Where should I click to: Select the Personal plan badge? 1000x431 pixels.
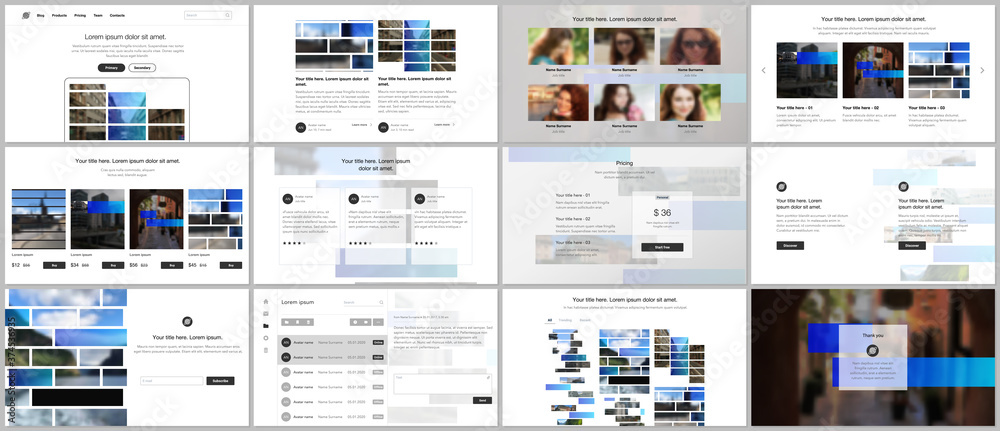(x=662, y=198)
